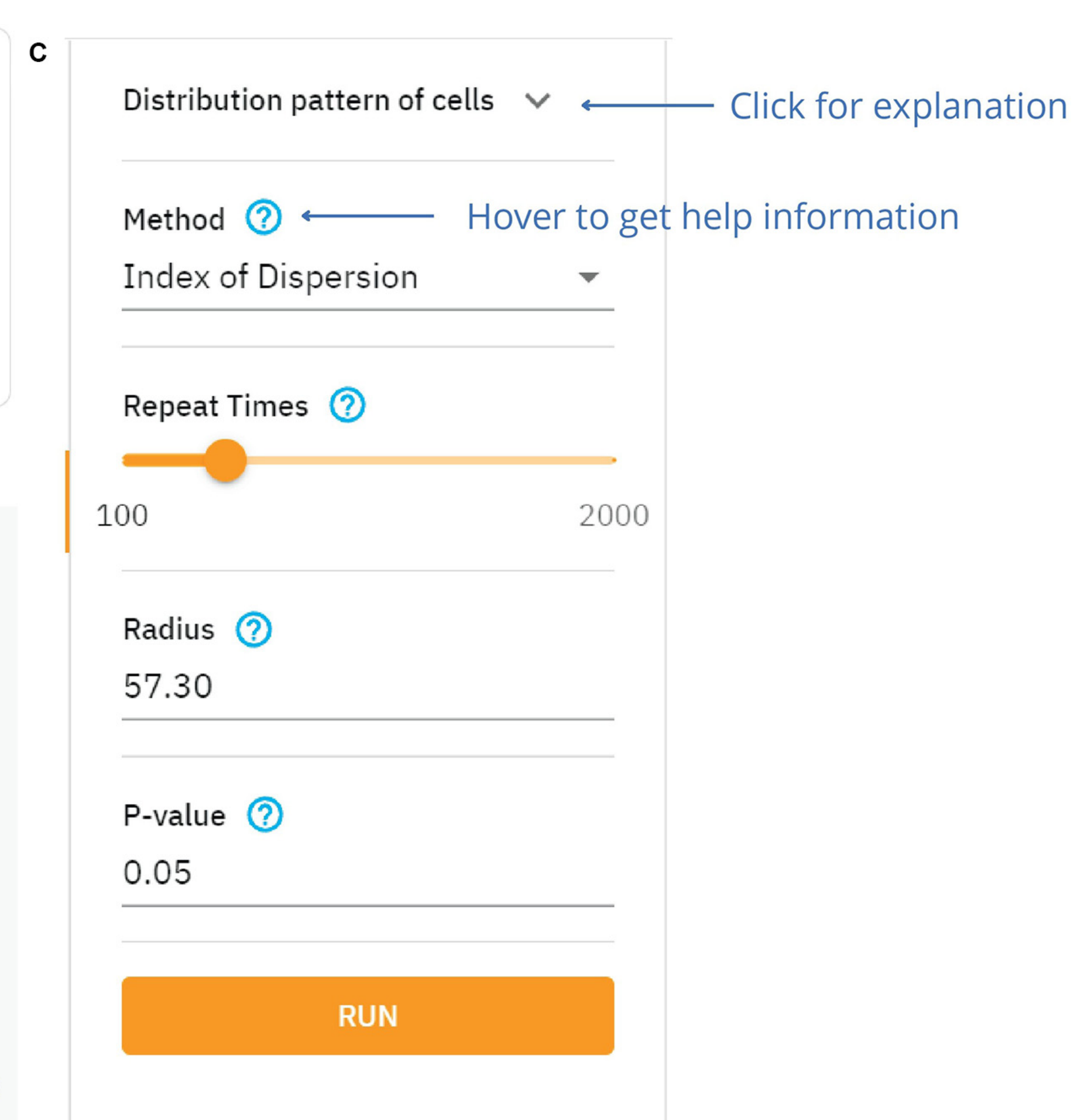This screenshot has height=1120, width=1091.
Task: Click the Repeat Times label text
Action: (x=215, y=406)
